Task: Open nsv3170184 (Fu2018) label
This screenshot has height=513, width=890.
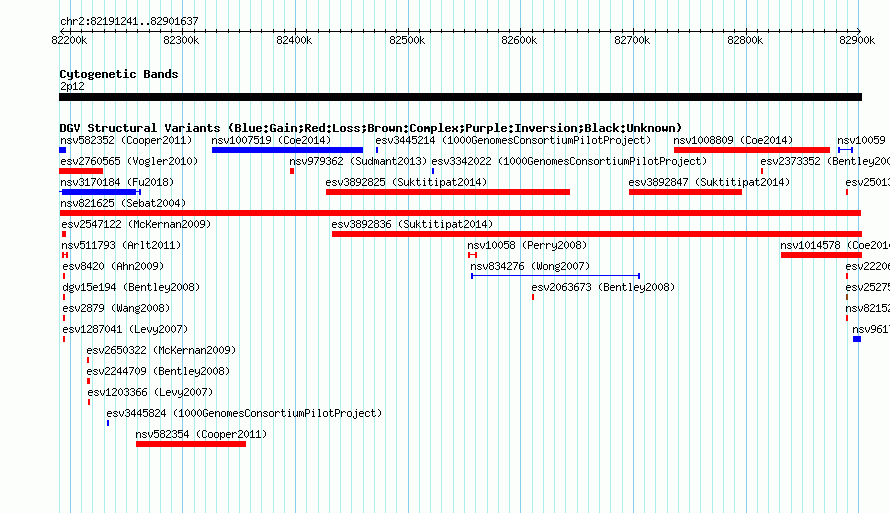Action: click(x=117, y=182)
